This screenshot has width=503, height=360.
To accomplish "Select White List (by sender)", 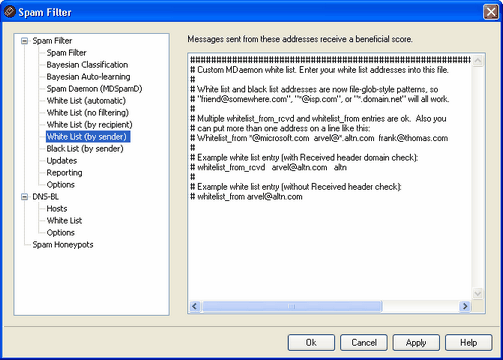I will click(88, 137).
